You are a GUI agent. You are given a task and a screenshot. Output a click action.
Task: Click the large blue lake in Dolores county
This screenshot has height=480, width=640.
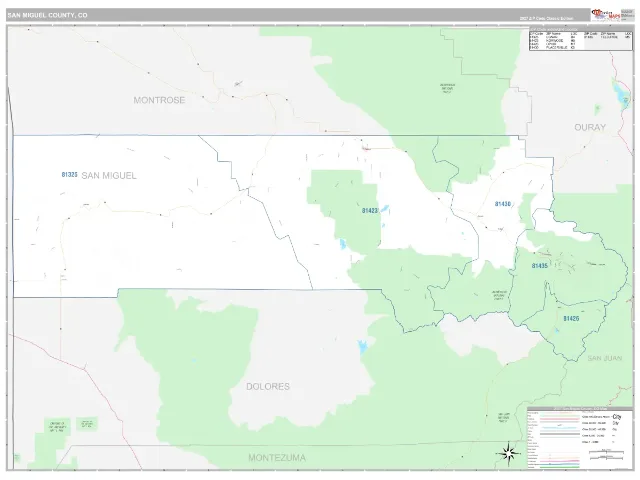[x=362, y=347]
